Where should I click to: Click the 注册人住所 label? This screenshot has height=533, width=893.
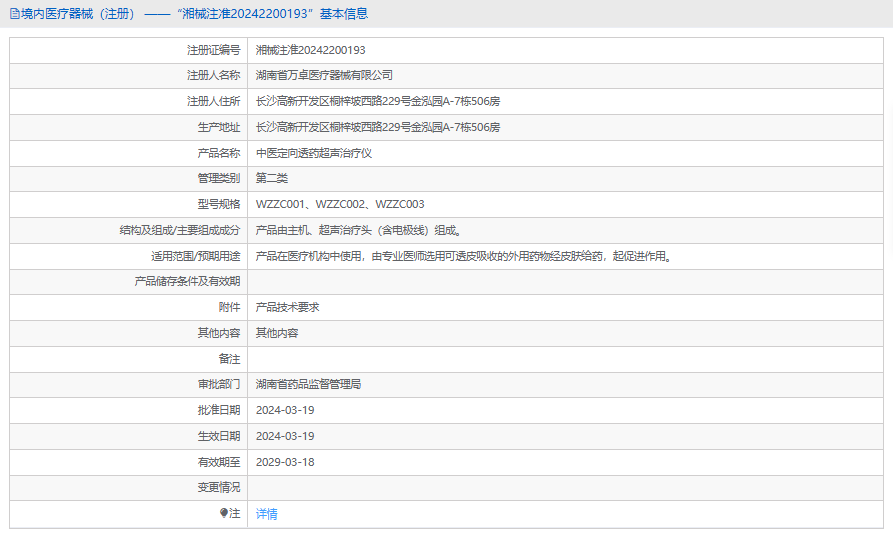pyautogui.click(x=214, y=101)
